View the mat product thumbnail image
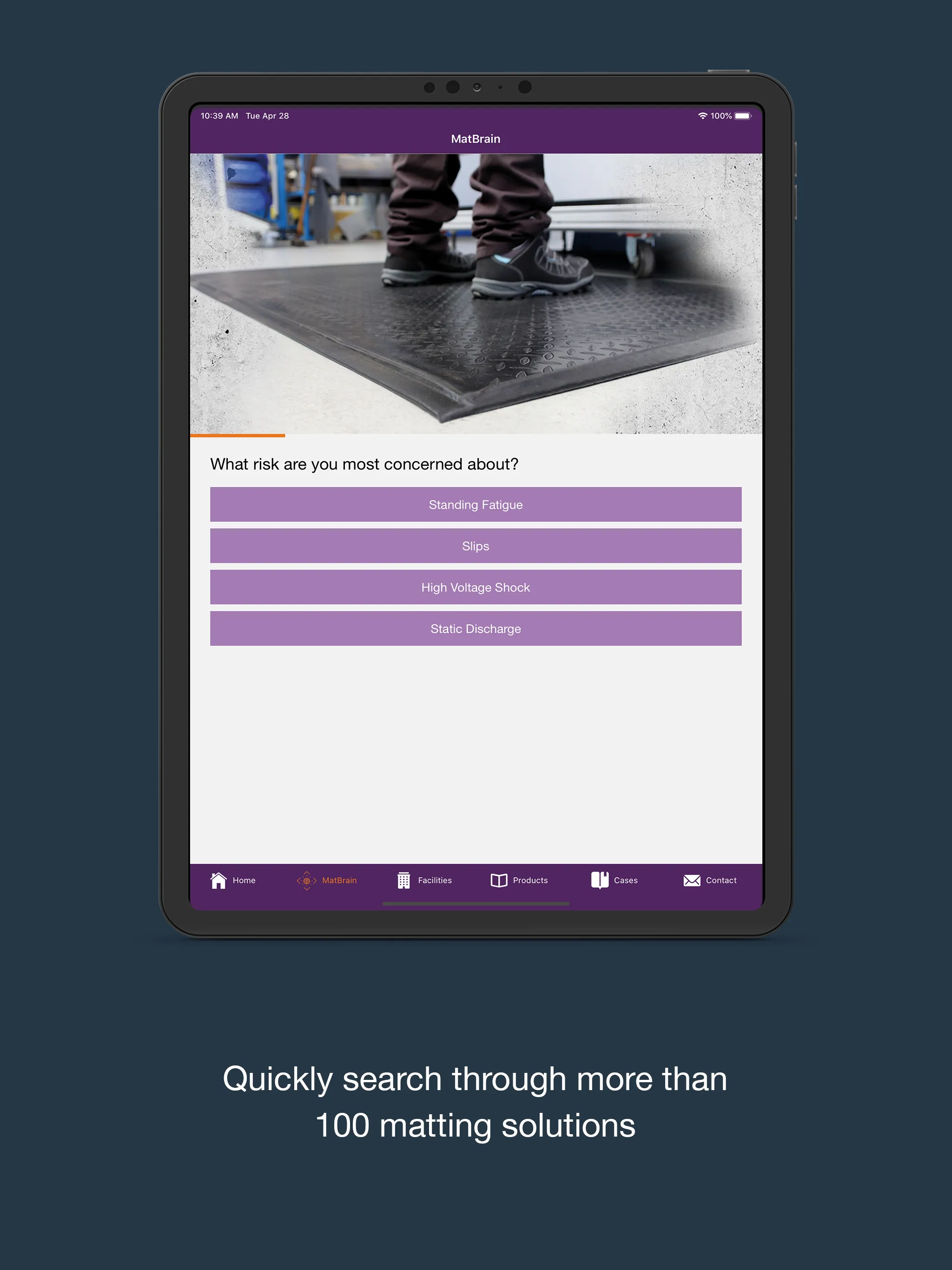952x1270 pixels. click(x=477, y=293)
